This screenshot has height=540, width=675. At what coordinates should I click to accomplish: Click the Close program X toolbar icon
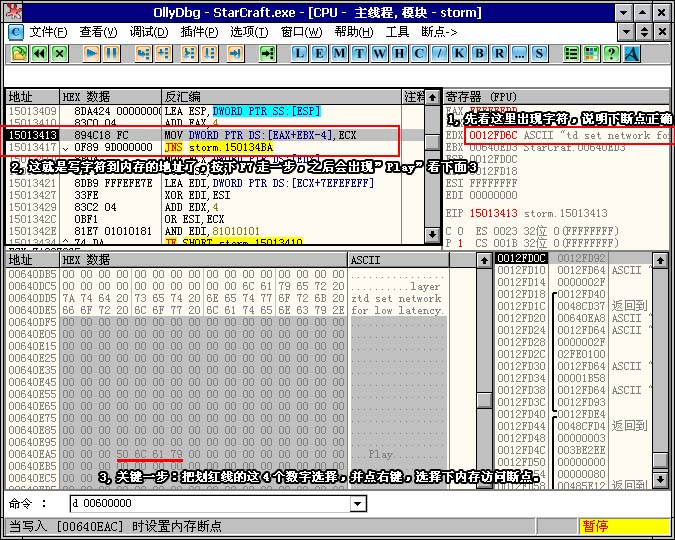[x=60, y=54]
